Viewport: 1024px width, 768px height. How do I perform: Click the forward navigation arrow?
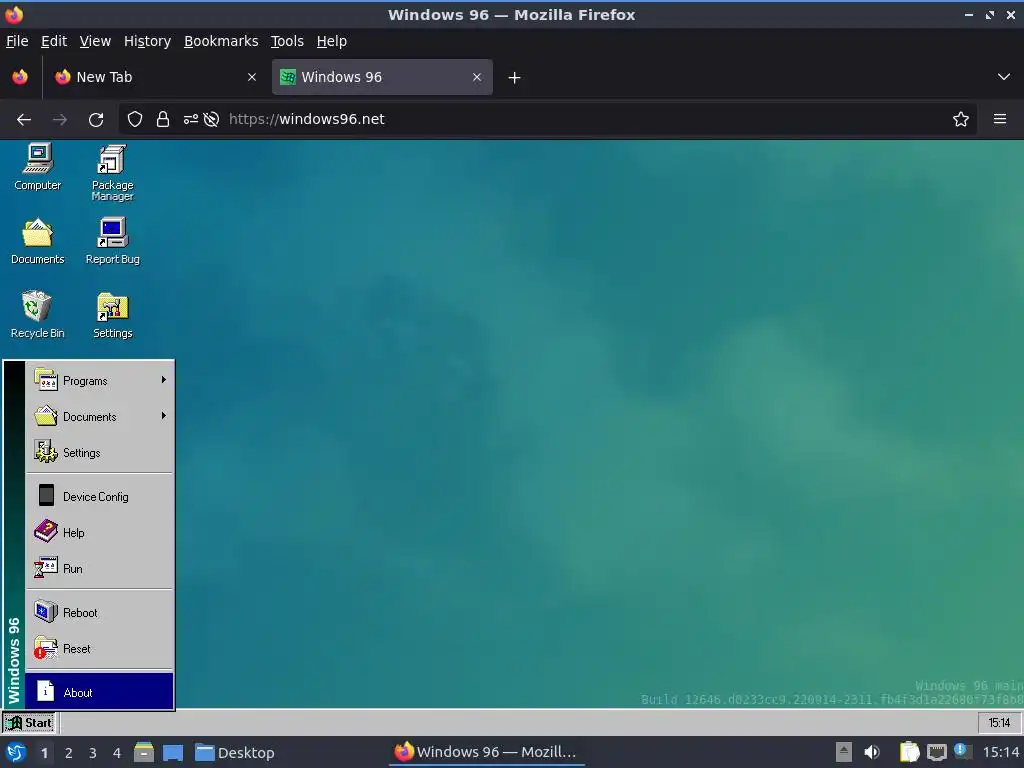click(x=60, y=120)
